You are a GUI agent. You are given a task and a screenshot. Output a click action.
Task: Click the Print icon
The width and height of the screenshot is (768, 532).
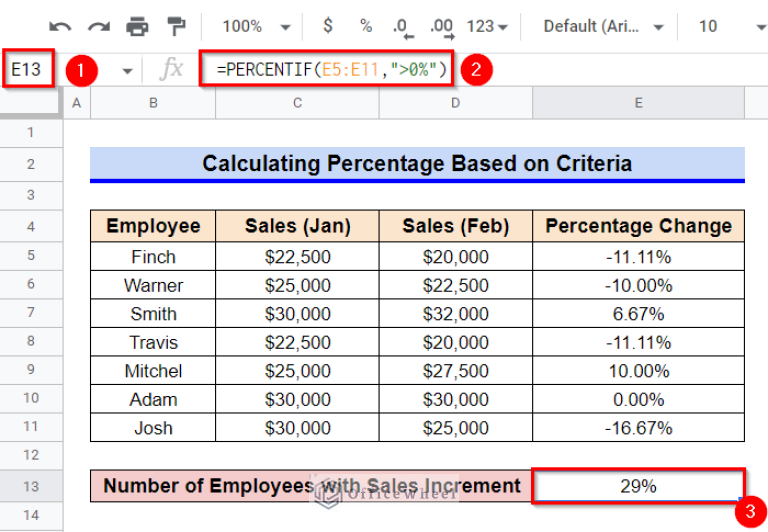pyautogui.click(x=137, y=26)
